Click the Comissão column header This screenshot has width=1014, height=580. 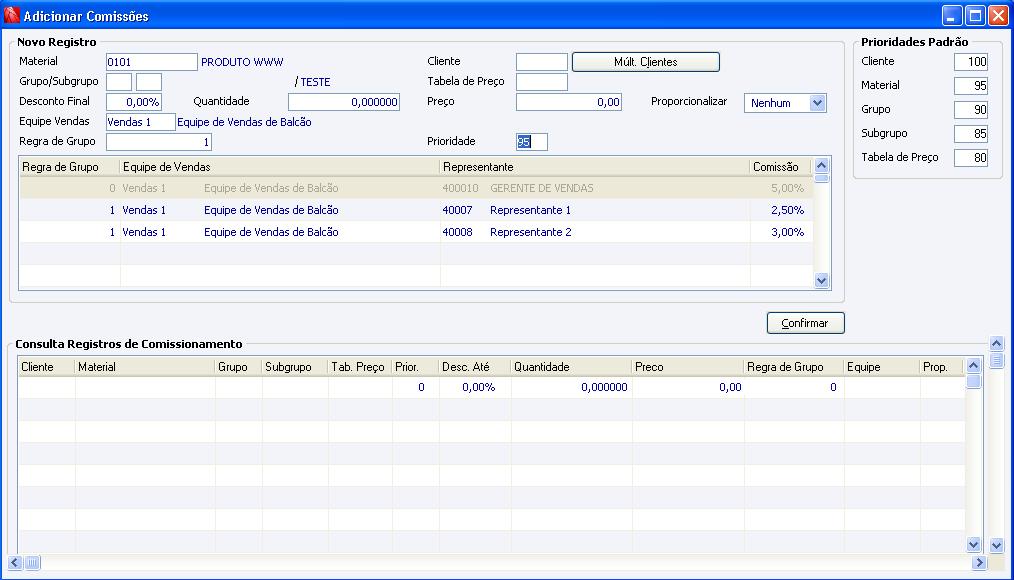tap(779, 167)
